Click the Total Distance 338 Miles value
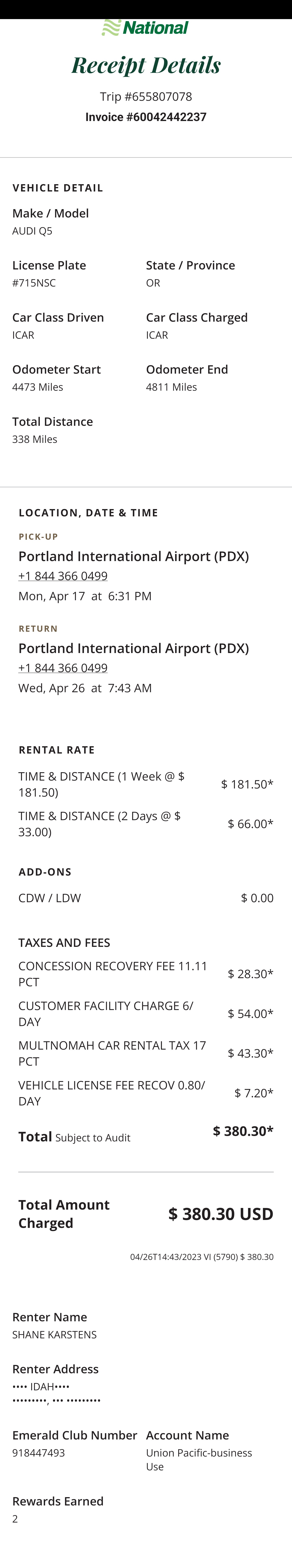292x1568 pixels. 35,439
